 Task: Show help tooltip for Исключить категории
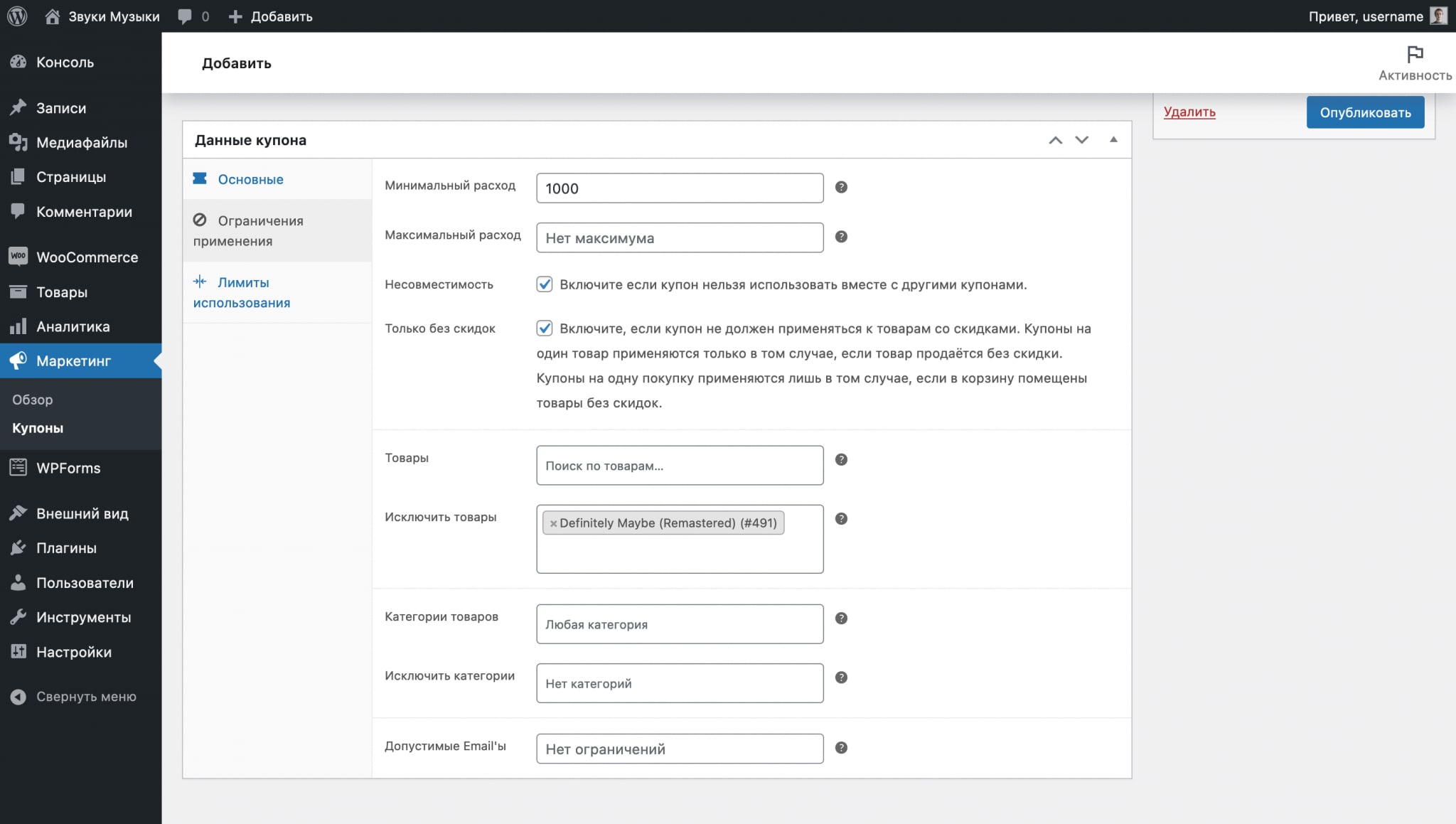click(841, 677)
